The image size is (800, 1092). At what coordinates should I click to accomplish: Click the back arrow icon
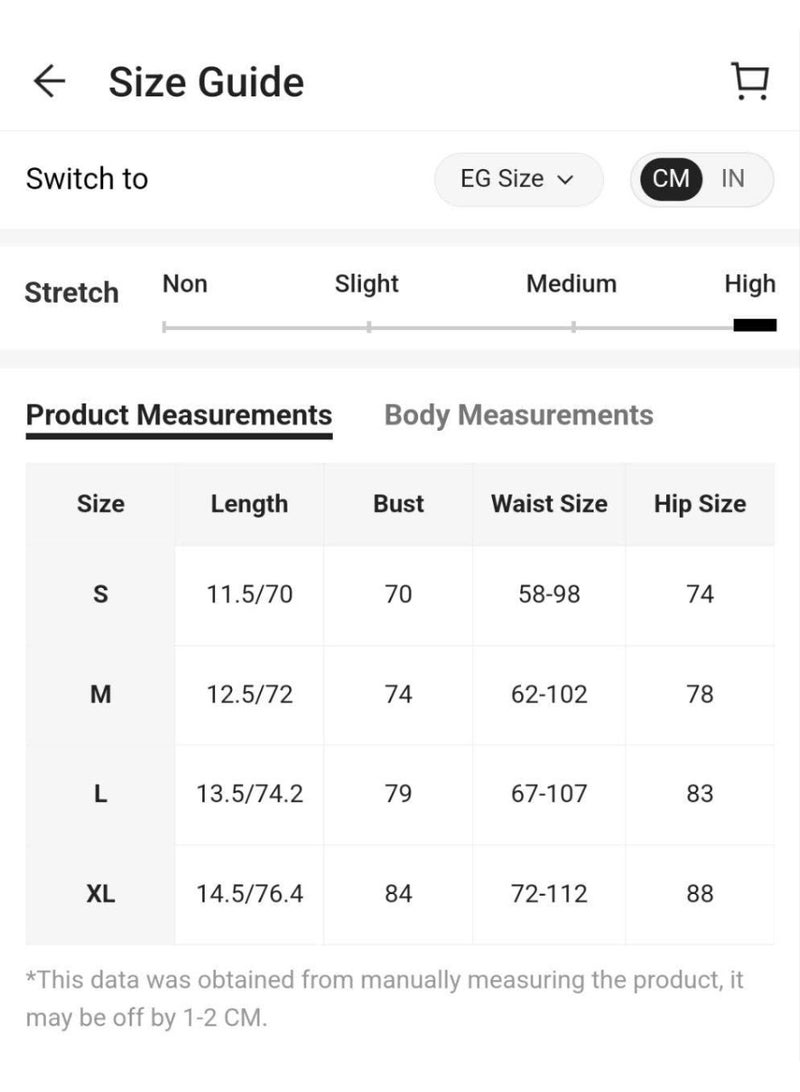[48, 81]
